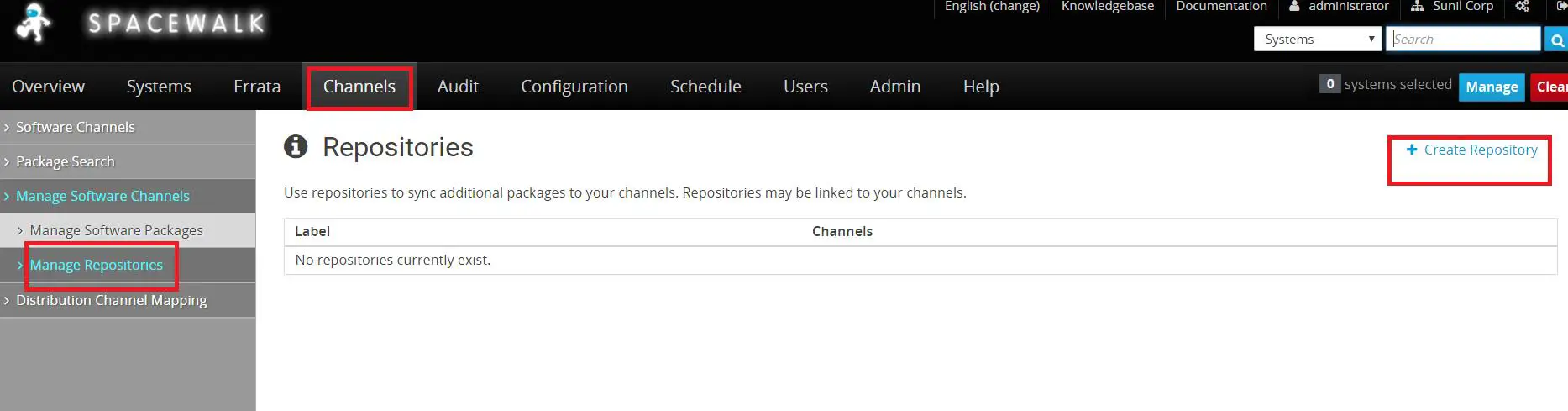Open the Documentation link
The image size is (1568, 411).
1221,7
